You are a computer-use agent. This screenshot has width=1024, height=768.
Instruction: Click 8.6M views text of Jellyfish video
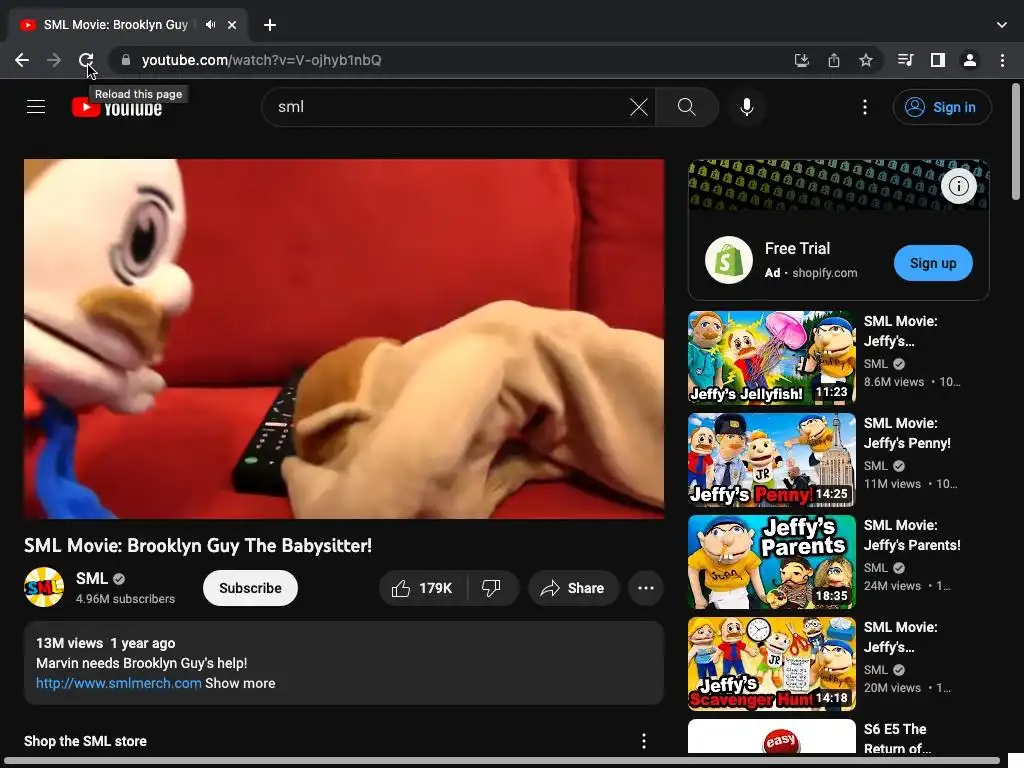[894, 382]
